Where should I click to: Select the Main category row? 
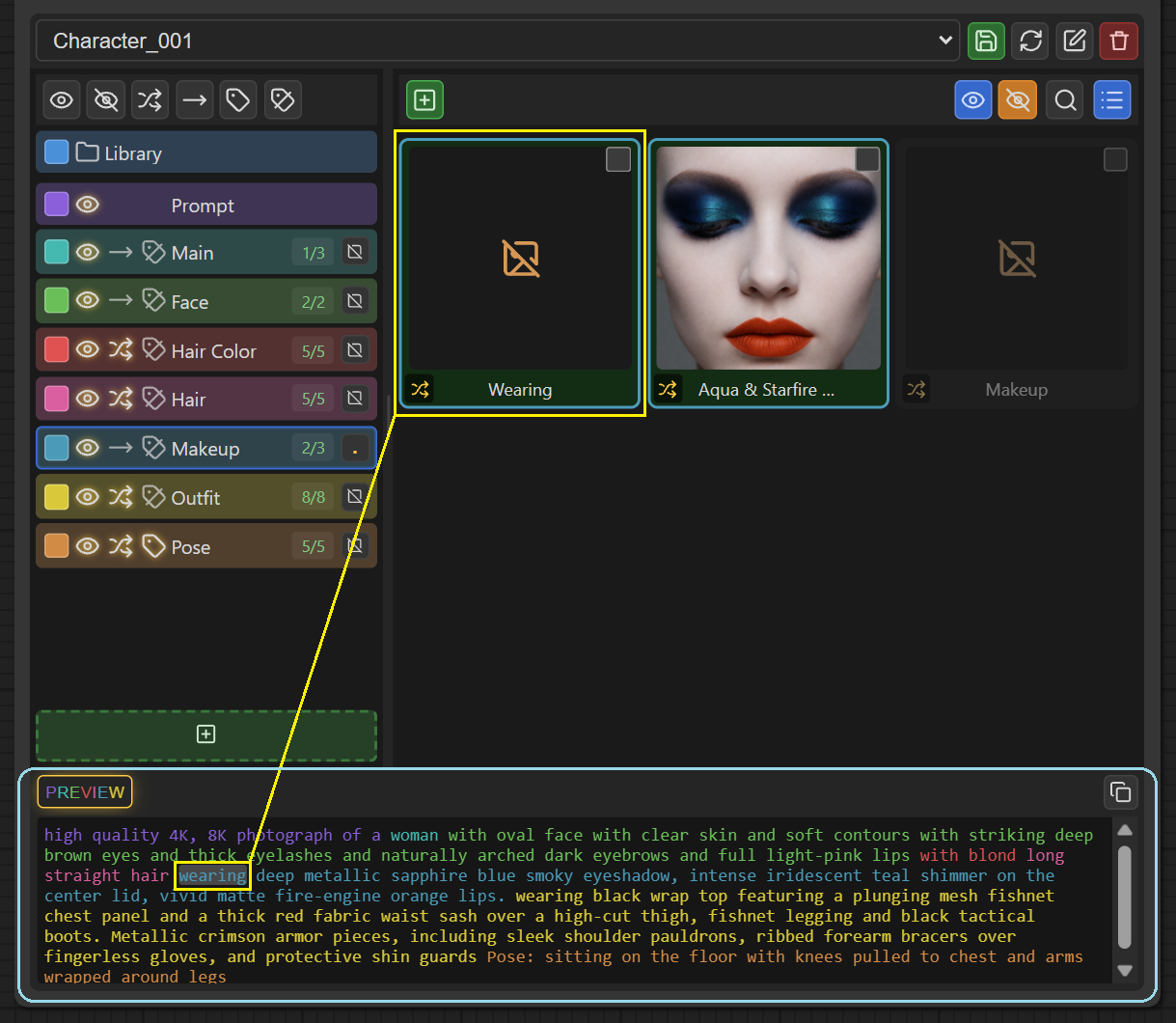coord(206,253)
